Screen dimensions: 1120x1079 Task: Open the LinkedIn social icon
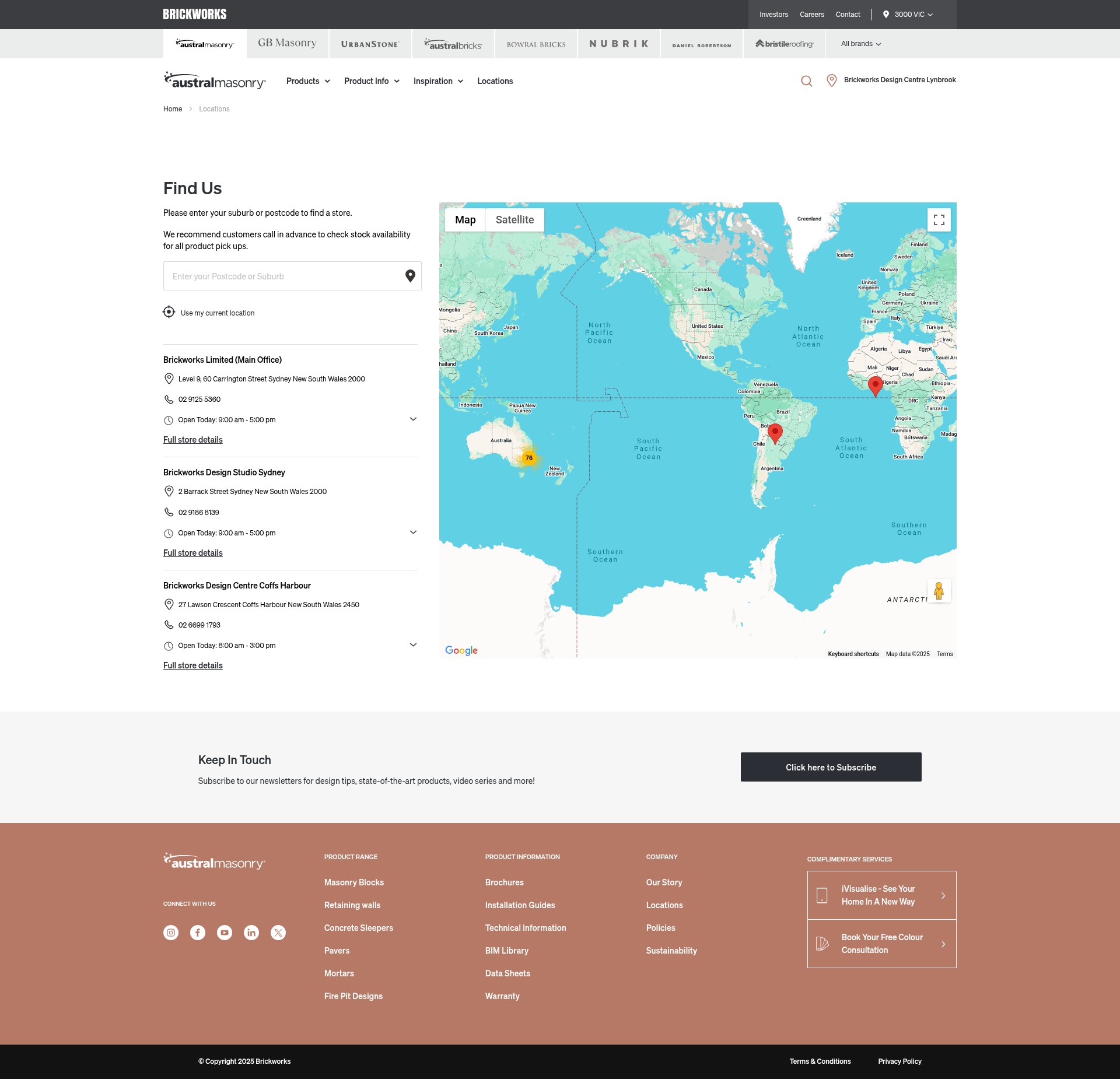[251, 933]
